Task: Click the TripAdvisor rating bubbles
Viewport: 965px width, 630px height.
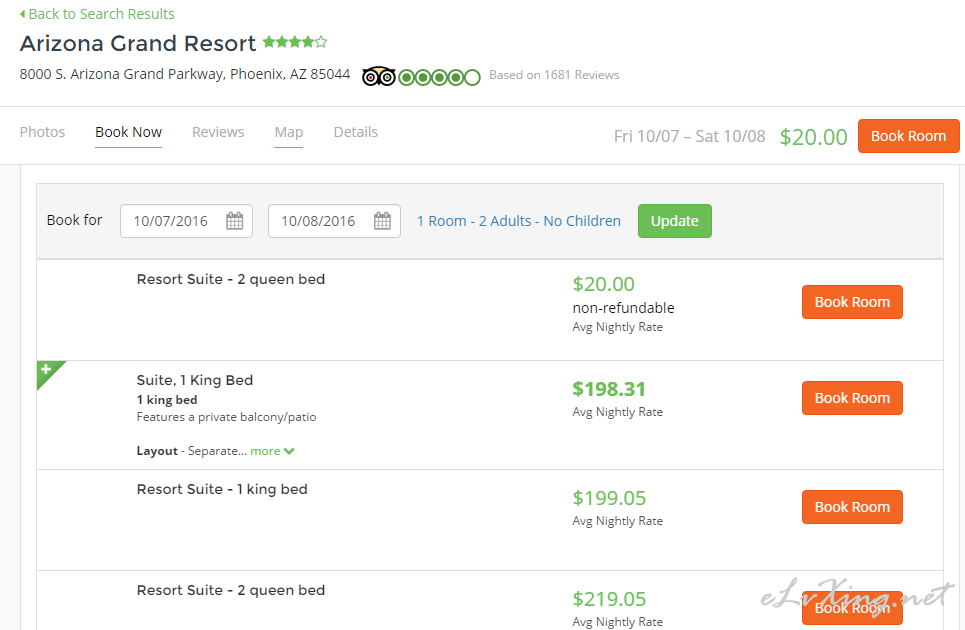Action: [x=439, y=78]
